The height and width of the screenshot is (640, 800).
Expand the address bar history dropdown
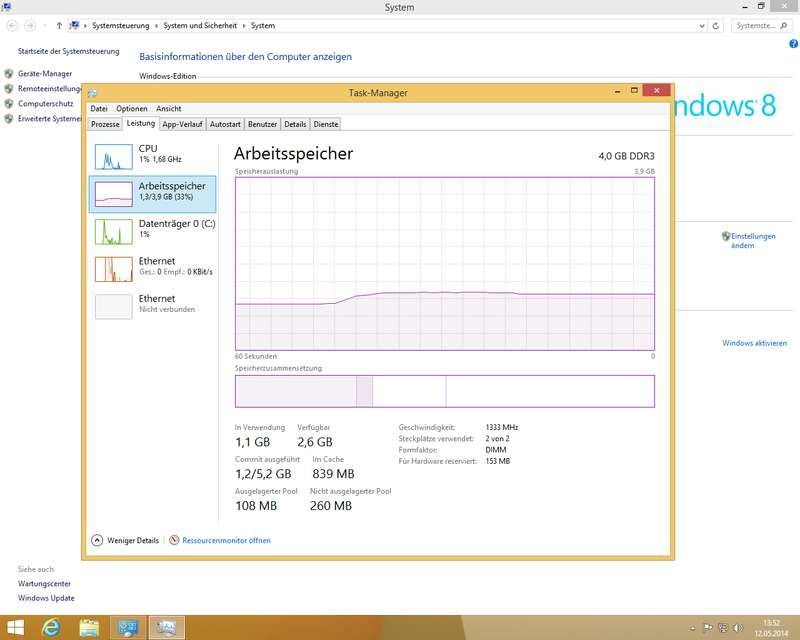702,26
